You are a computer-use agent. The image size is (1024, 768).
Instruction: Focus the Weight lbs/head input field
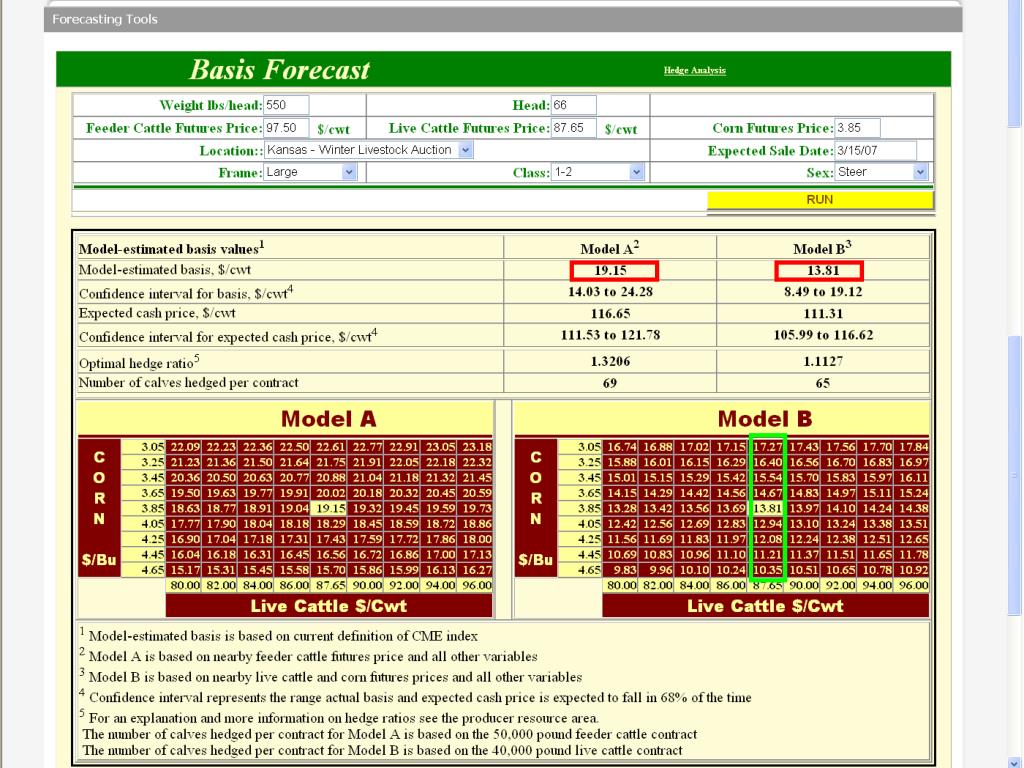(x=286, y=105)
